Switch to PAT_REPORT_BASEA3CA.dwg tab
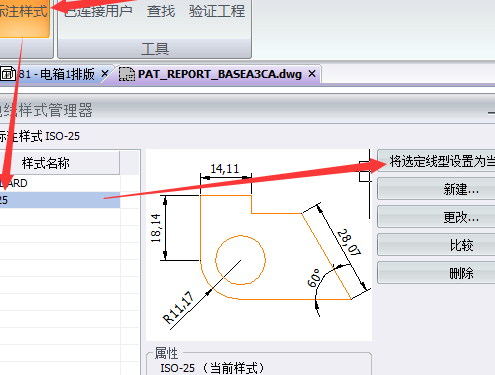The height and width of the screenshot is (375, 495). point(220,74)
